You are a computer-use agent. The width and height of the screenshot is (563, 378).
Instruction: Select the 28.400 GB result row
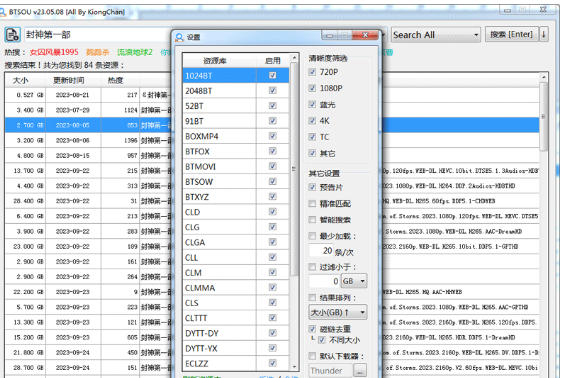coord(88,201)
